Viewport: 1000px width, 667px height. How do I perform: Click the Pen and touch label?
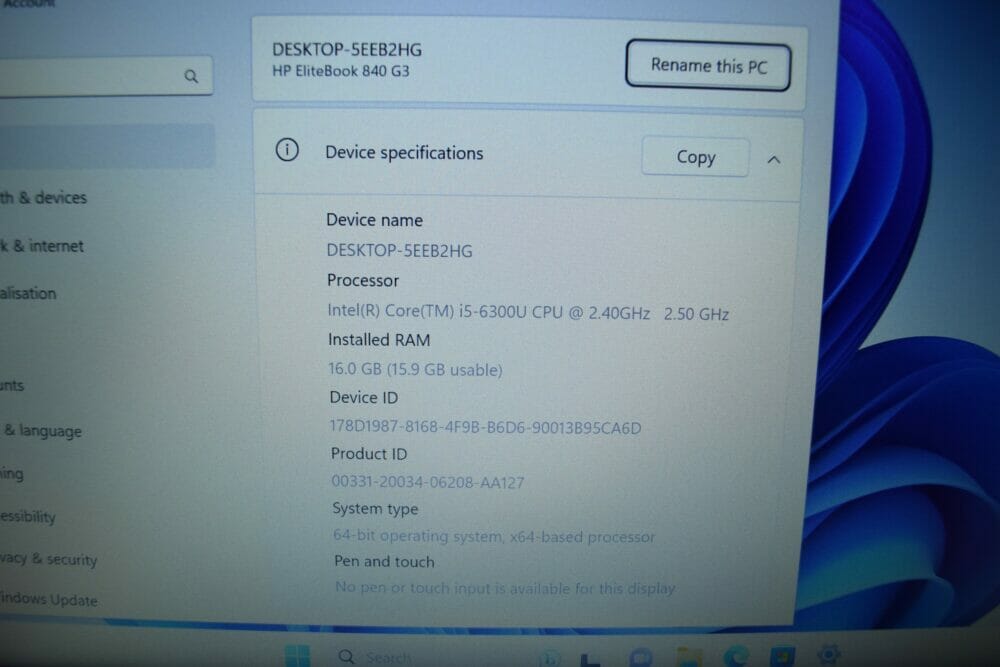[384, 562]
